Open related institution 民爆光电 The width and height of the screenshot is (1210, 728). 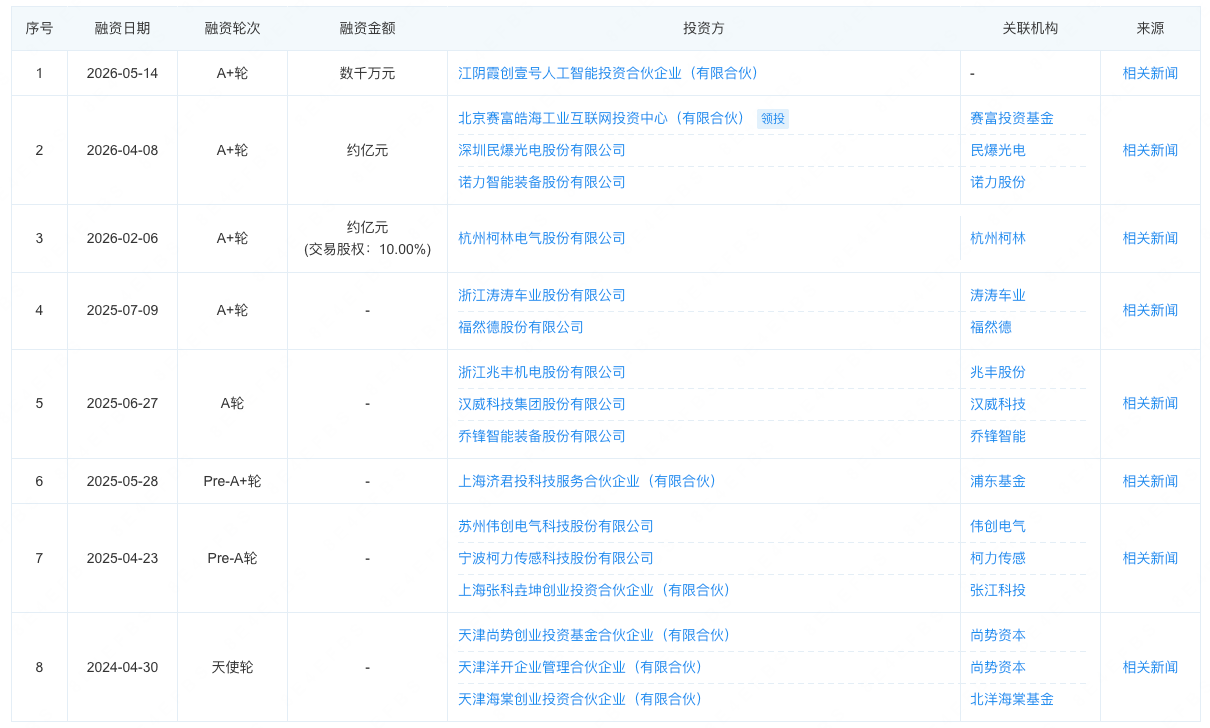pos(998,150)
